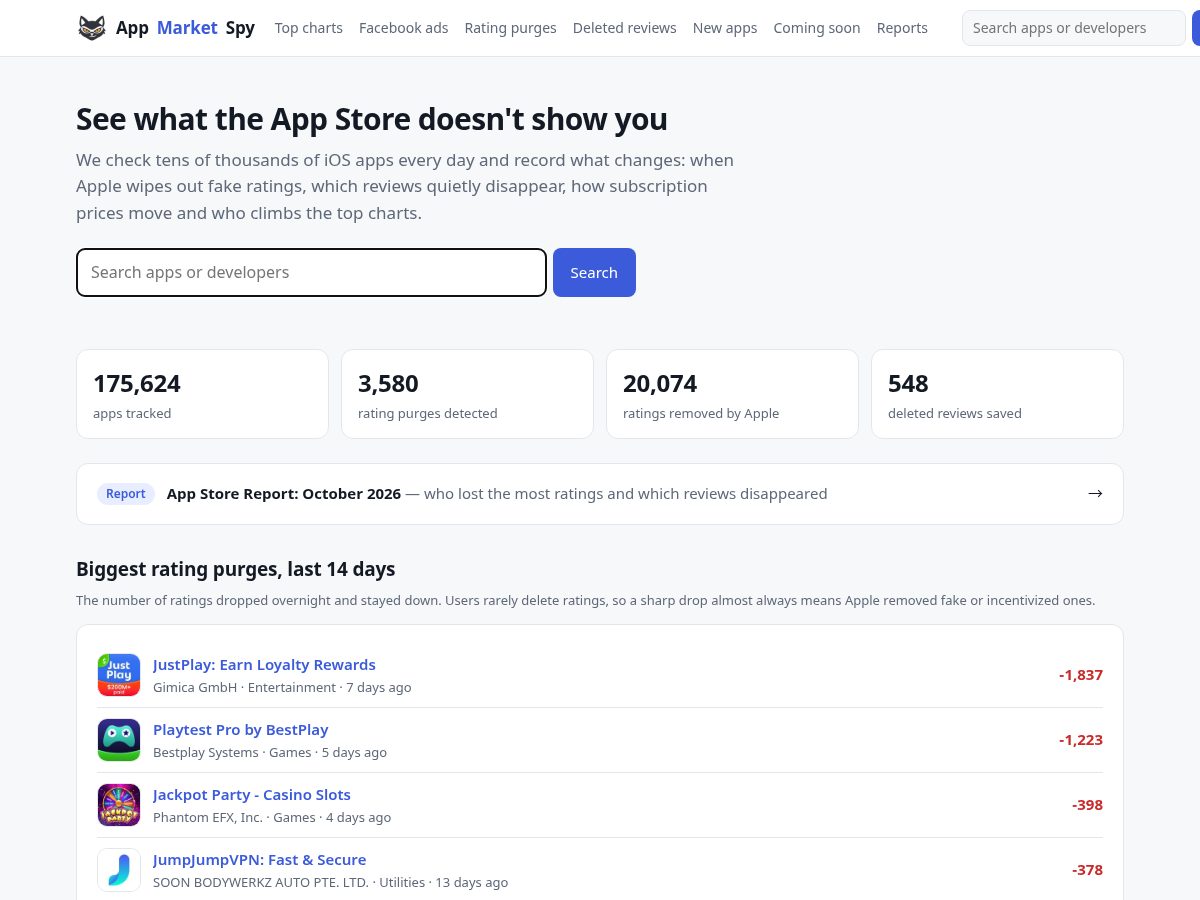Open Rating purges in the navigation
Image resolution: width=1200 pixels, height=900 pixels.
pos(511,28)
